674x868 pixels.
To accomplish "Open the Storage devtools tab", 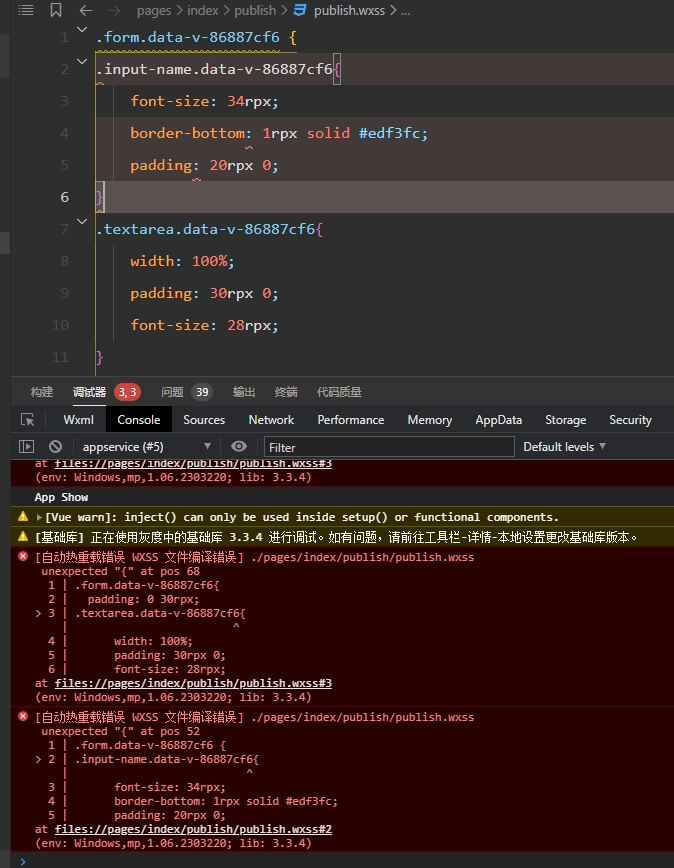I will [x=566, y=420].
